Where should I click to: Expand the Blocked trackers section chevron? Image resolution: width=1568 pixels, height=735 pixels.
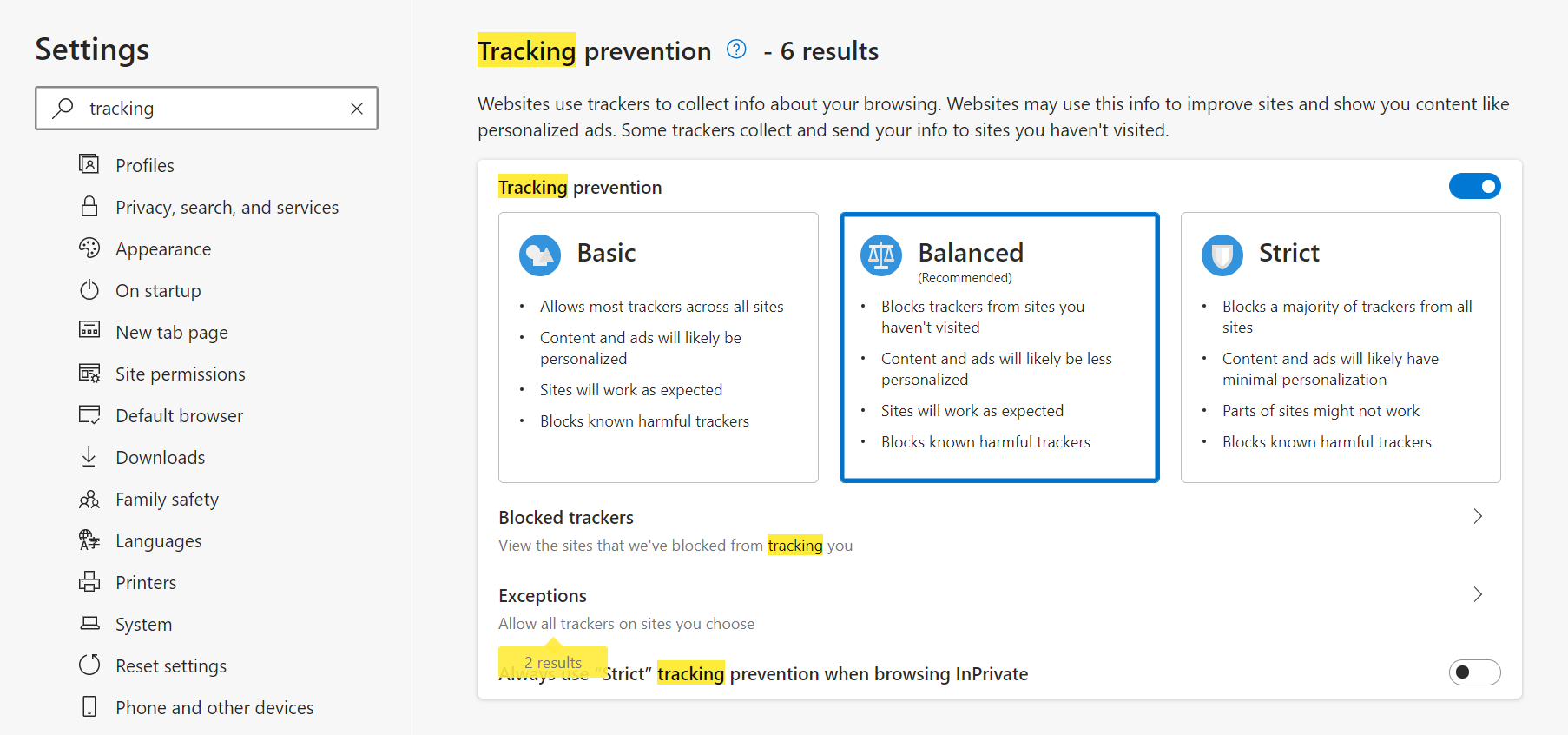[x=1478, y=517]
